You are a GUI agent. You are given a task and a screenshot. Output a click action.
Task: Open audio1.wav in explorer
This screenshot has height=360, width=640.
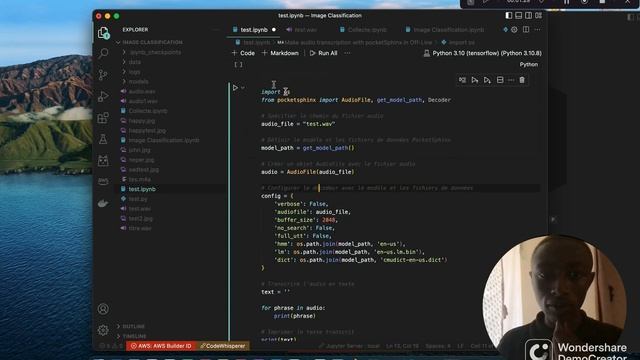coord(139,101)
